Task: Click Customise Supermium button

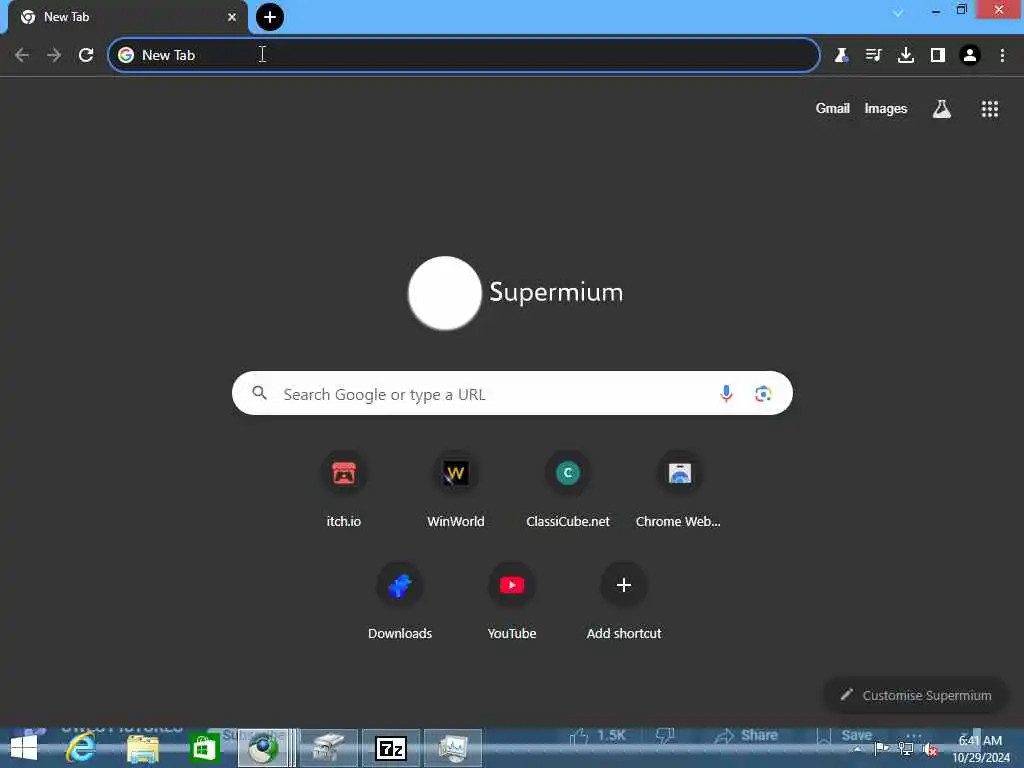Action: tap(916, 695)
